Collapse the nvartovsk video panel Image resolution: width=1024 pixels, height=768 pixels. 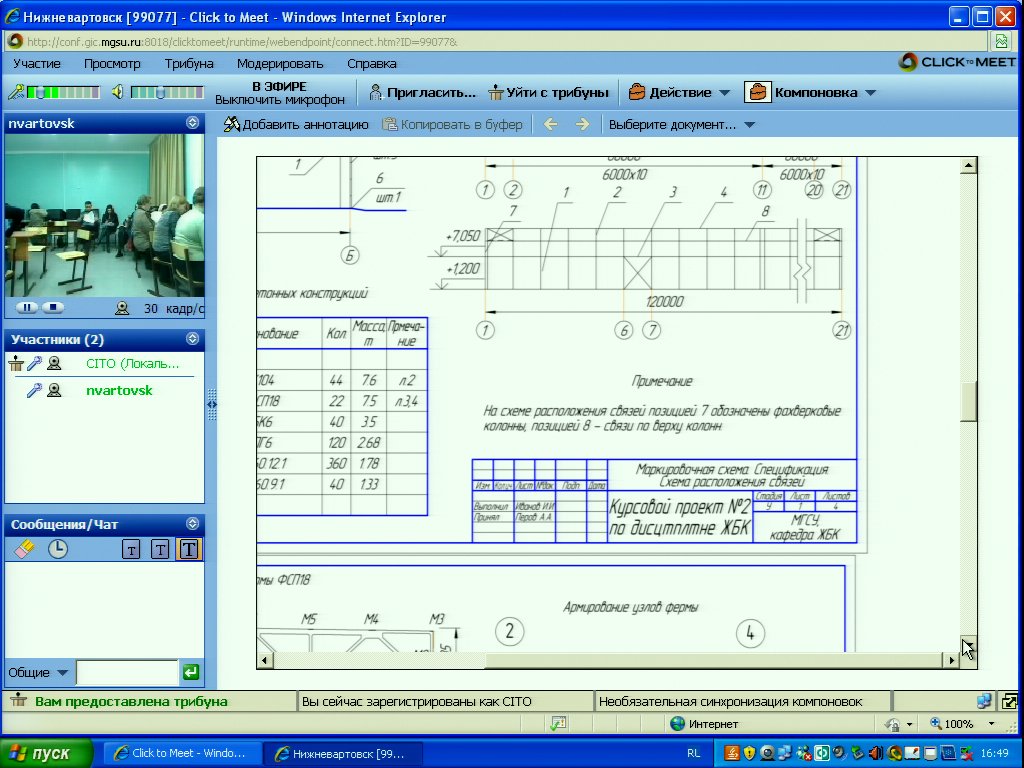(192, 122)
